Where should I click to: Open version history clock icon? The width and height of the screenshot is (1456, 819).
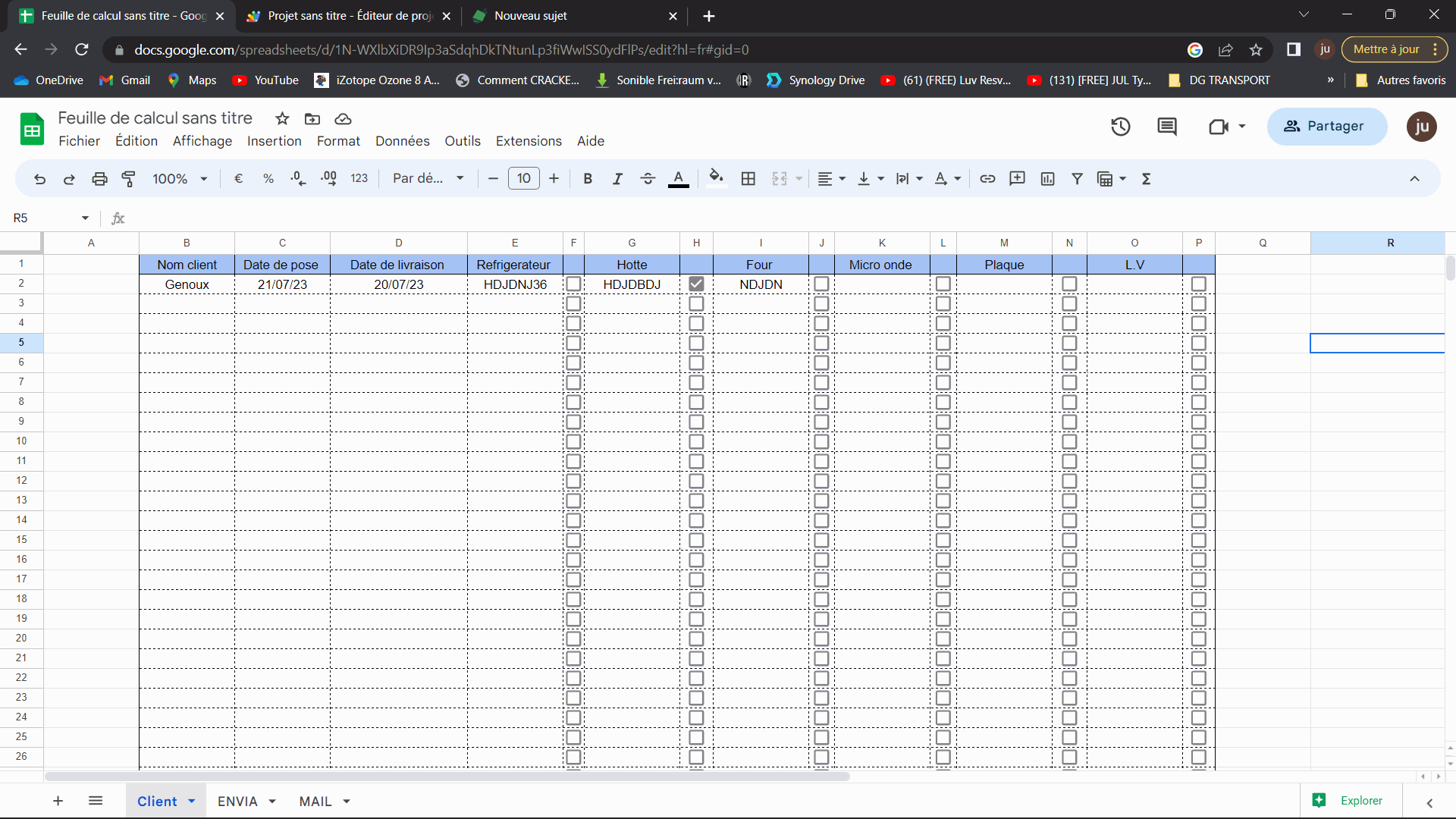[x=1120, y=127]
